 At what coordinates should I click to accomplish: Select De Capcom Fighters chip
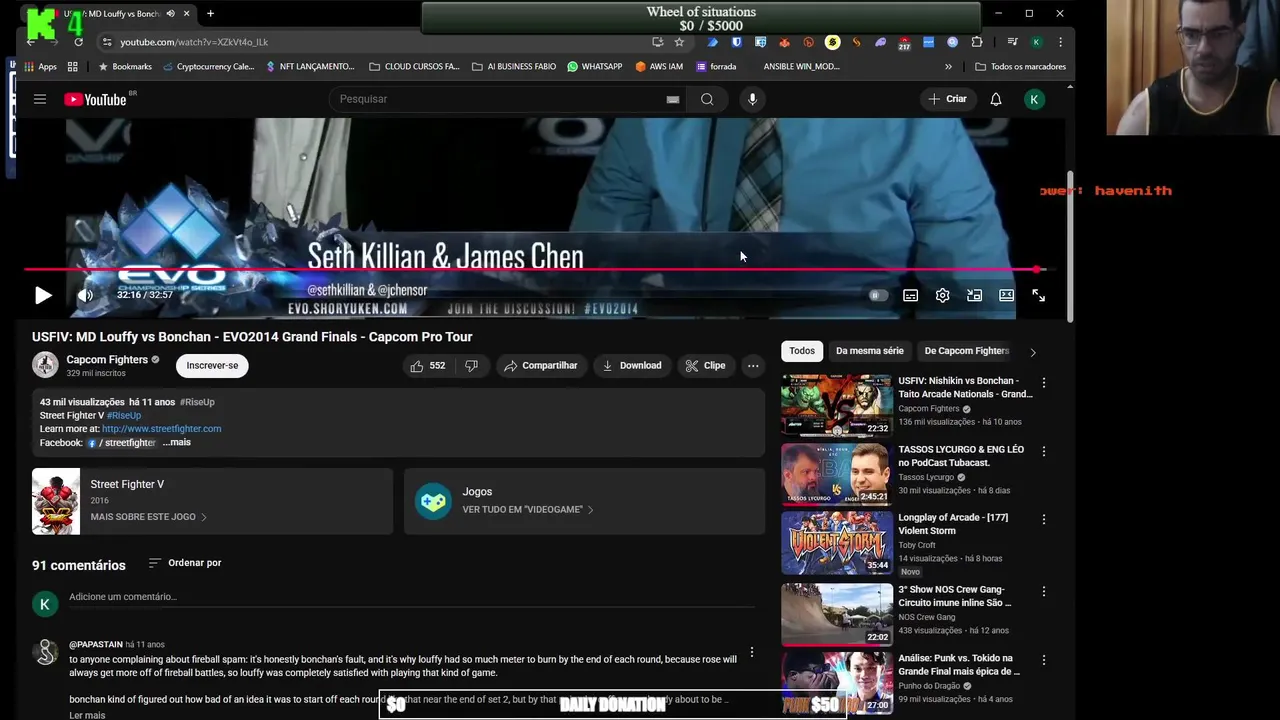point(966,351)
